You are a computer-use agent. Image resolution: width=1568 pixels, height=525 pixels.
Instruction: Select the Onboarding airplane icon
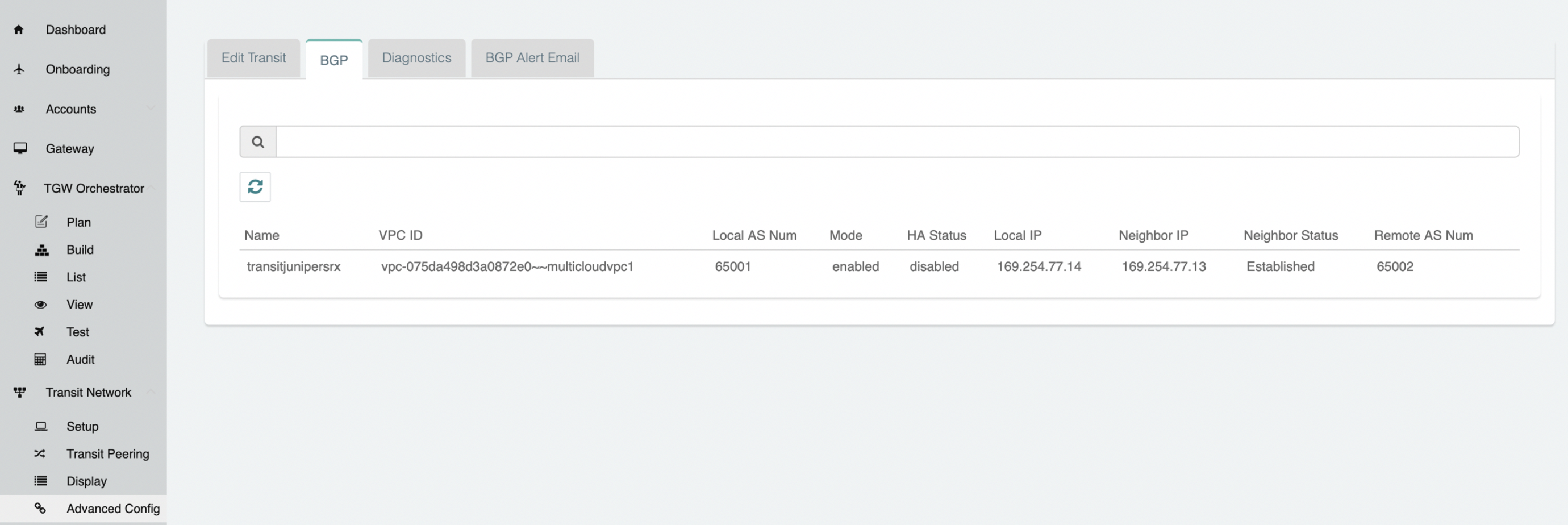coord(19,69)
